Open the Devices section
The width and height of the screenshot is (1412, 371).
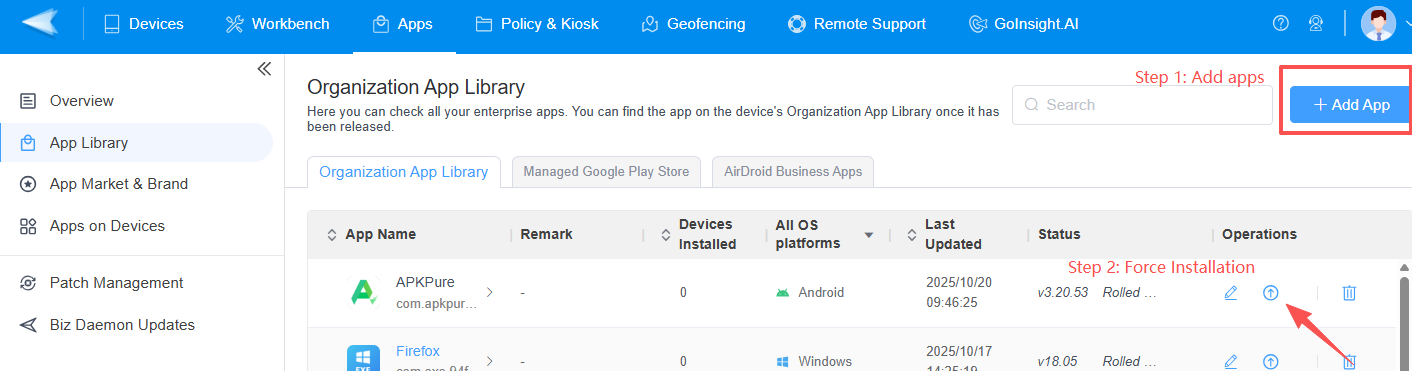click(143, 23)
